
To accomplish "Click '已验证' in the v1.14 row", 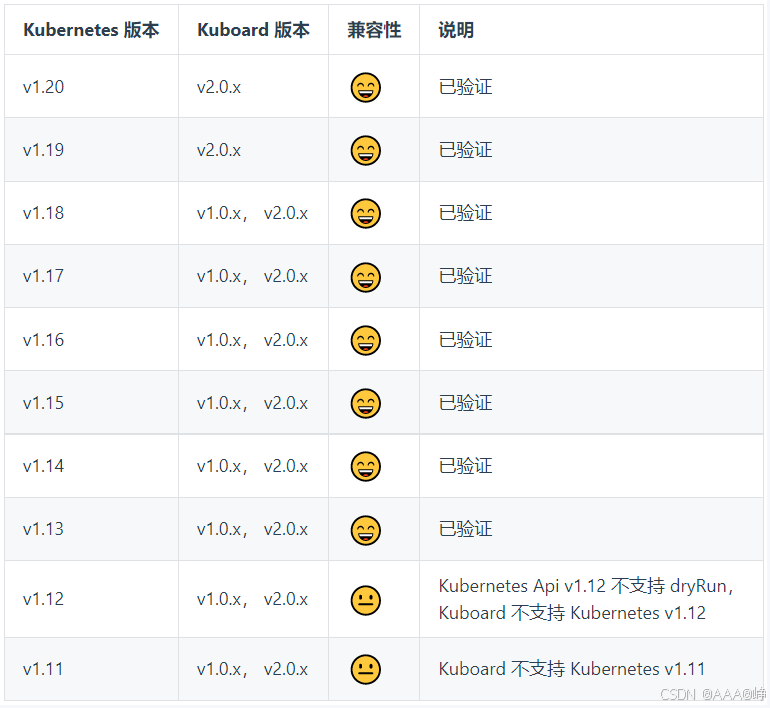I will (466, 465).
